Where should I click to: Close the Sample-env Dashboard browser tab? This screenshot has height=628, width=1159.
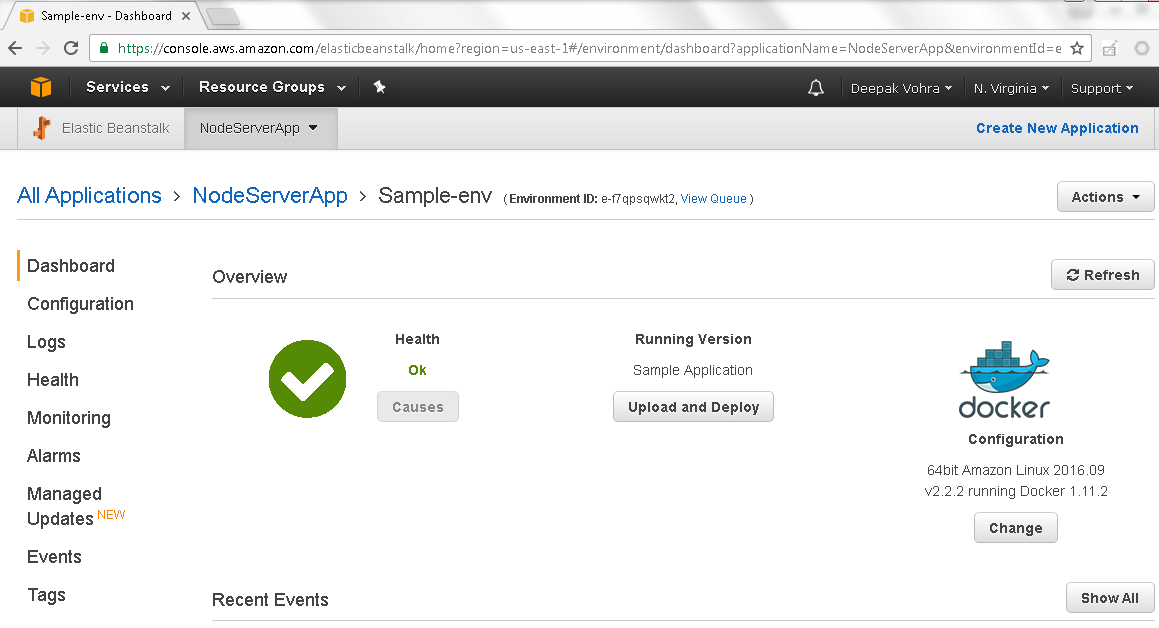click(x=186, y=16)
